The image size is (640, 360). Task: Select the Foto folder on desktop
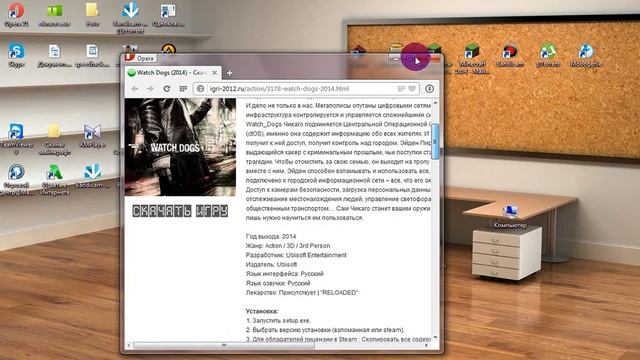coord(92,14)
